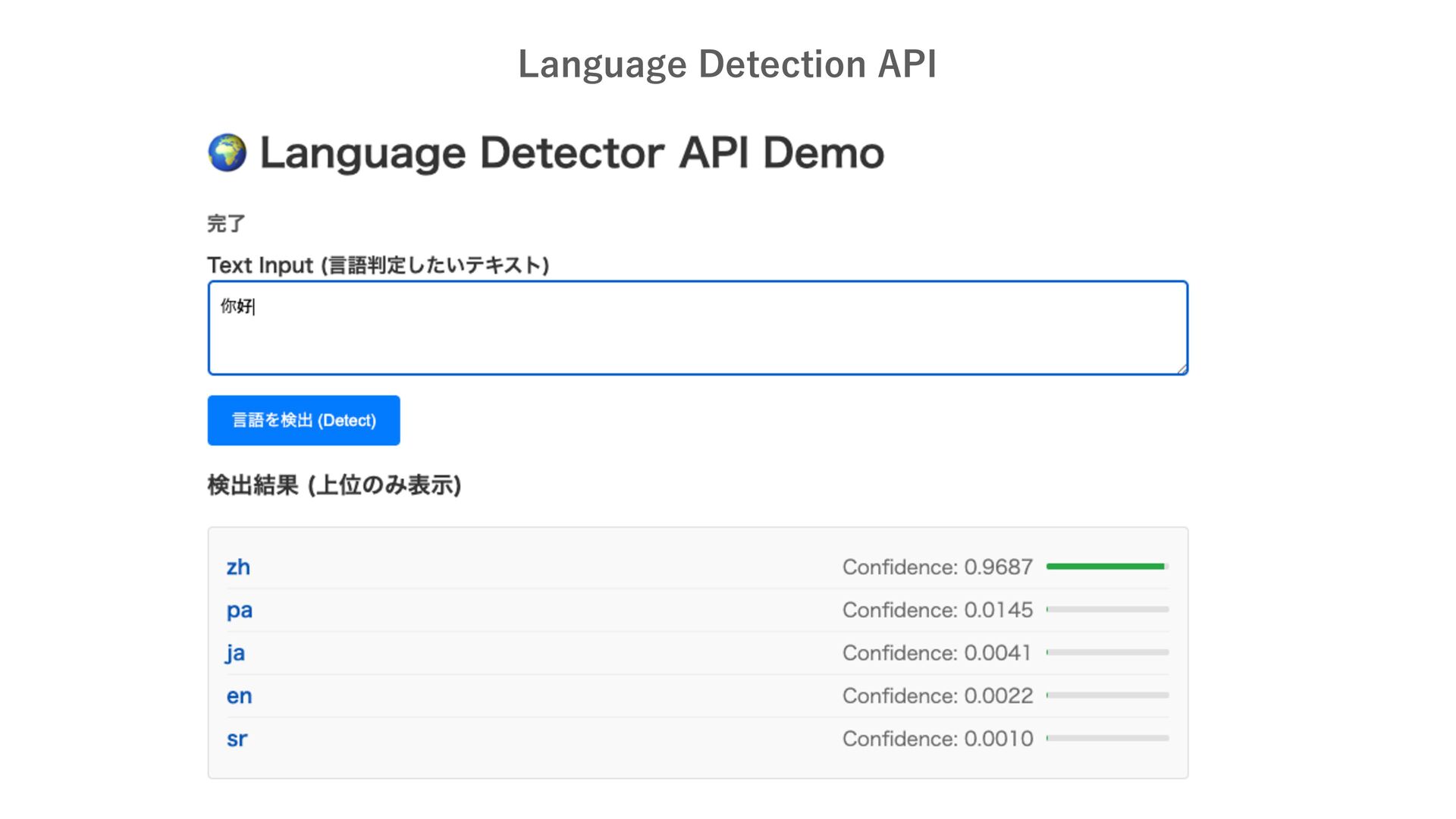This screenshot has height=819, width=1456.
Task: Select the pa language result
Action: pyautogui.click(x=239, y=610)
